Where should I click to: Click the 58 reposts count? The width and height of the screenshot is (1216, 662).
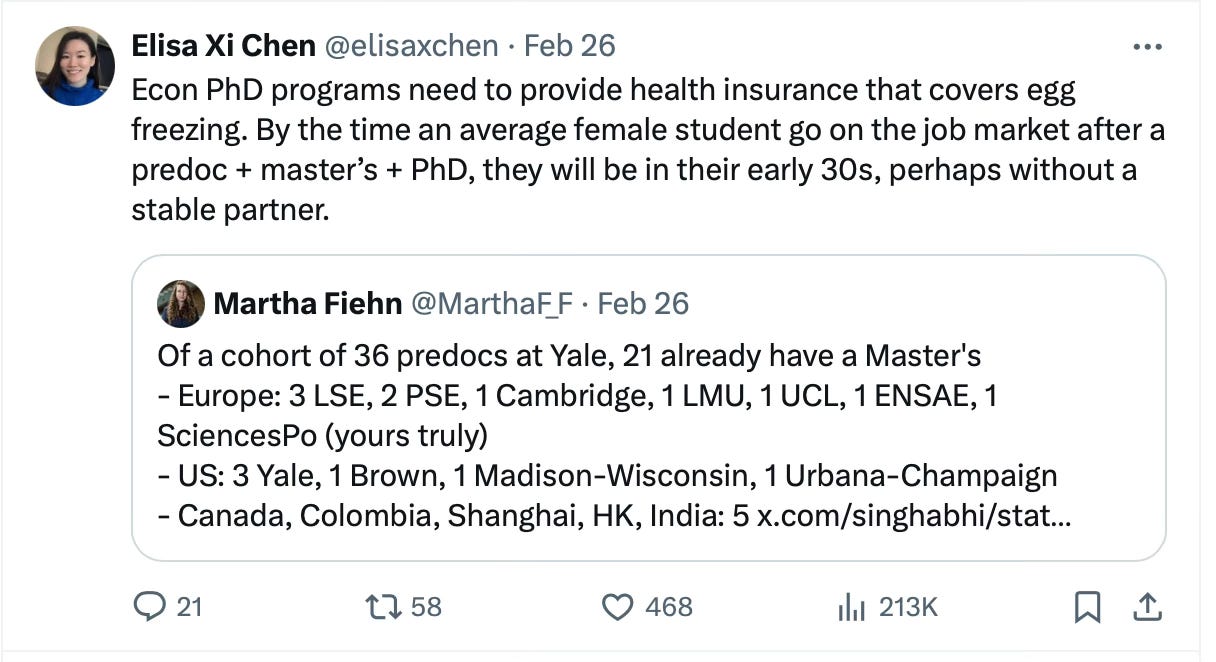click(426, 606)
